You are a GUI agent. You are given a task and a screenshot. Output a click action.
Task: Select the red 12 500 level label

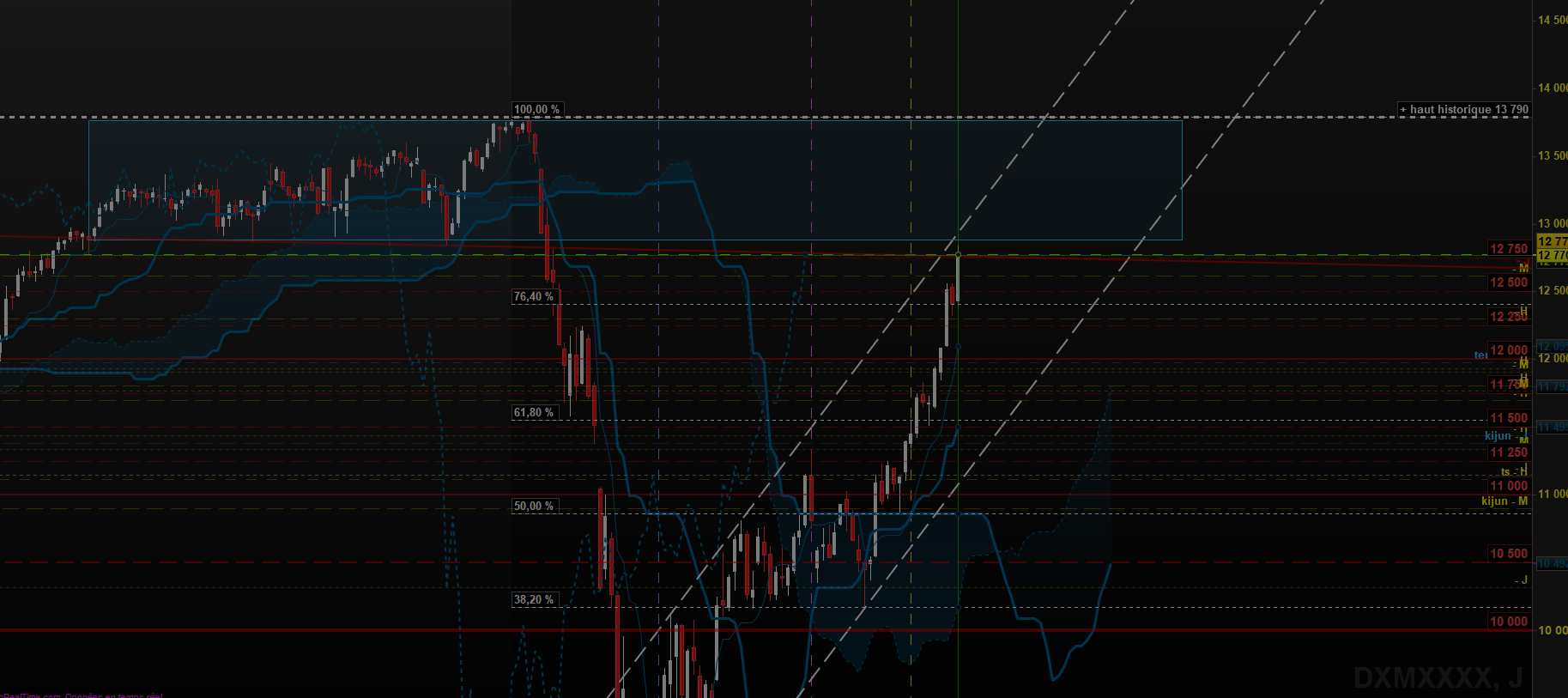tap(1509, 282)
